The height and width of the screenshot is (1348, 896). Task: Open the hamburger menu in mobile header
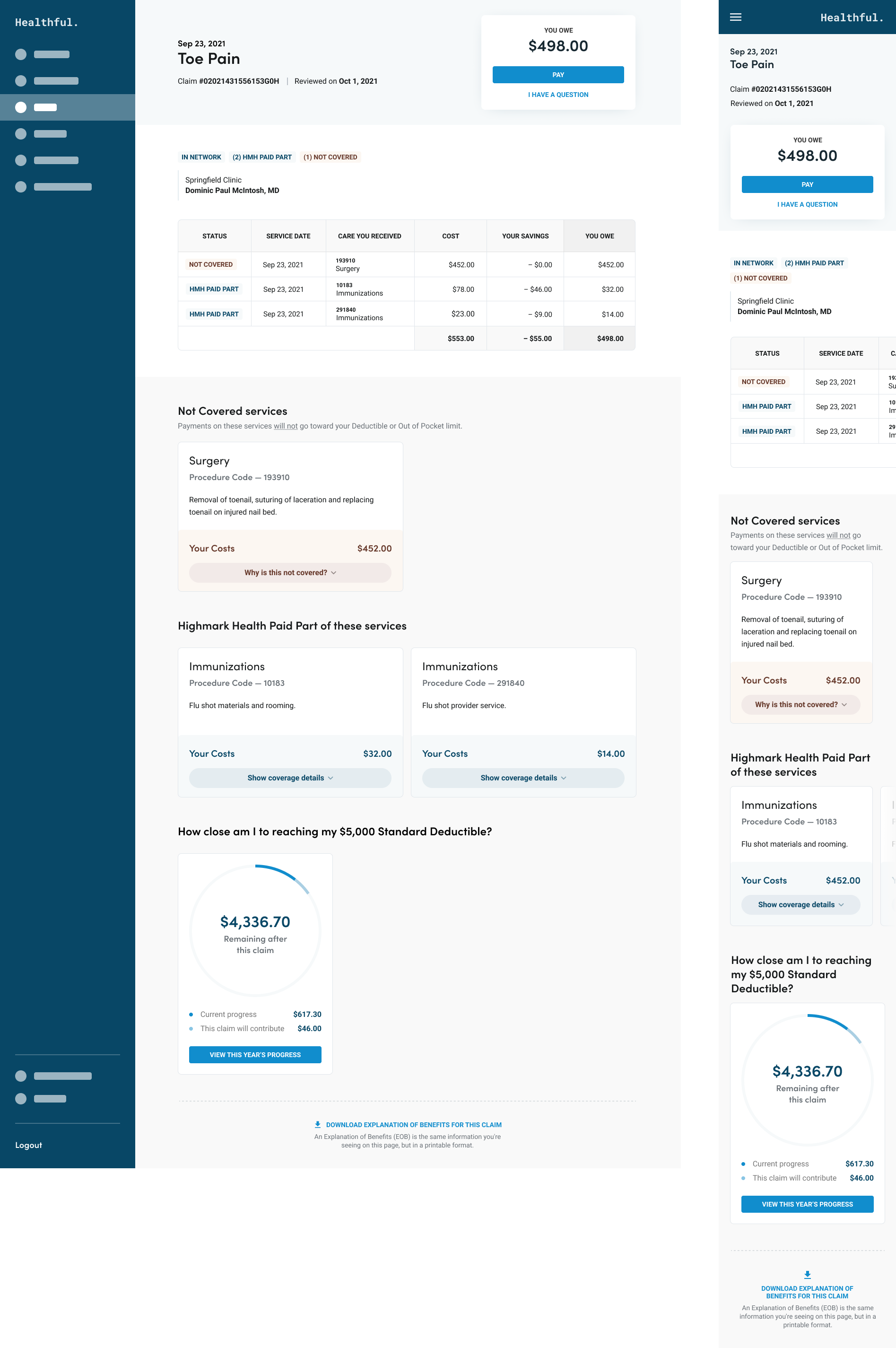(x=735, y=17)
